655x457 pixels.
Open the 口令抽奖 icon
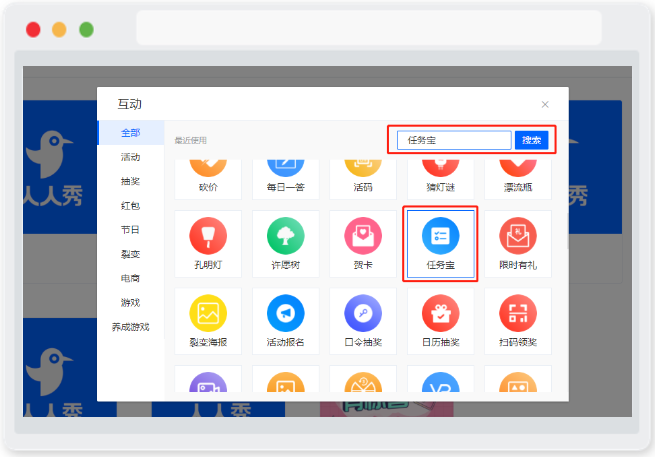click(363, 313)
